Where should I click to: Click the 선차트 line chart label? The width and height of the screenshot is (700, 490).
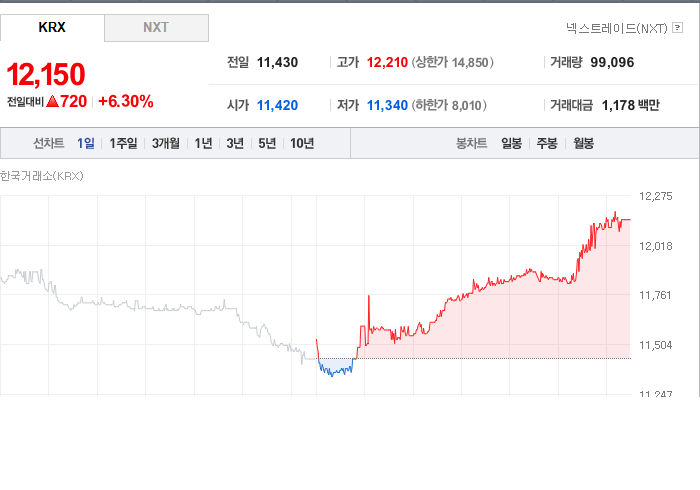[x=49, y=143]
